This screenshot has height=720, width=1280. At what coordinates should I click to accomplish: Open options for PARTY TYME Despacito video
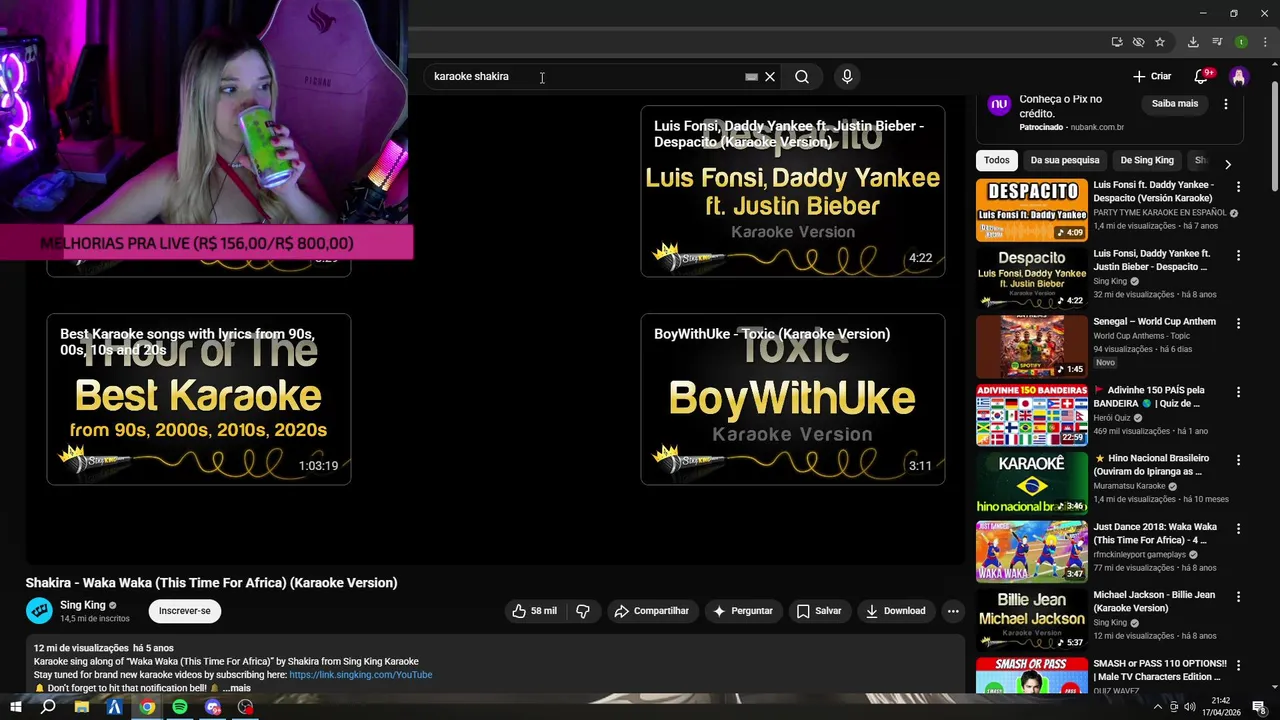(1238, 187)
